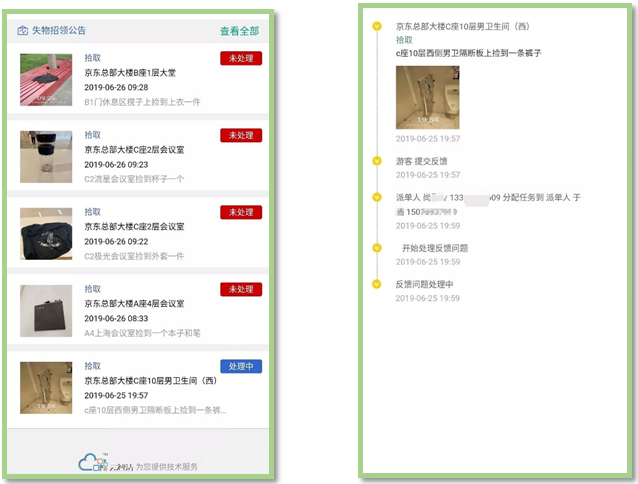Screen dimensions: 638x484
Task: Open the red bench clothing thumbnail
Action: 46,79
